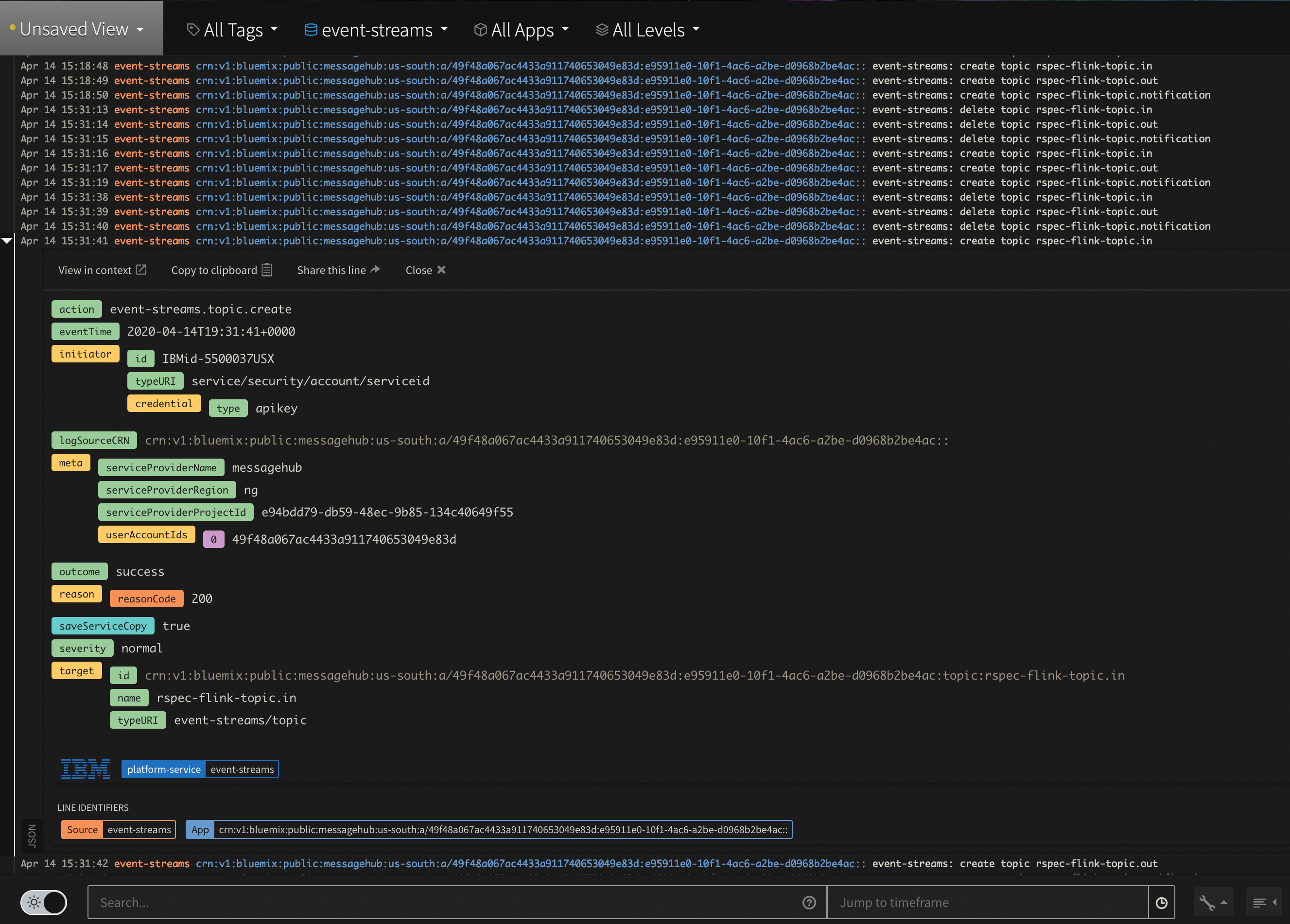Click the tag icon beside All Tags
Viewport: 1290px width, 924px height.
[x=193, y=30]
